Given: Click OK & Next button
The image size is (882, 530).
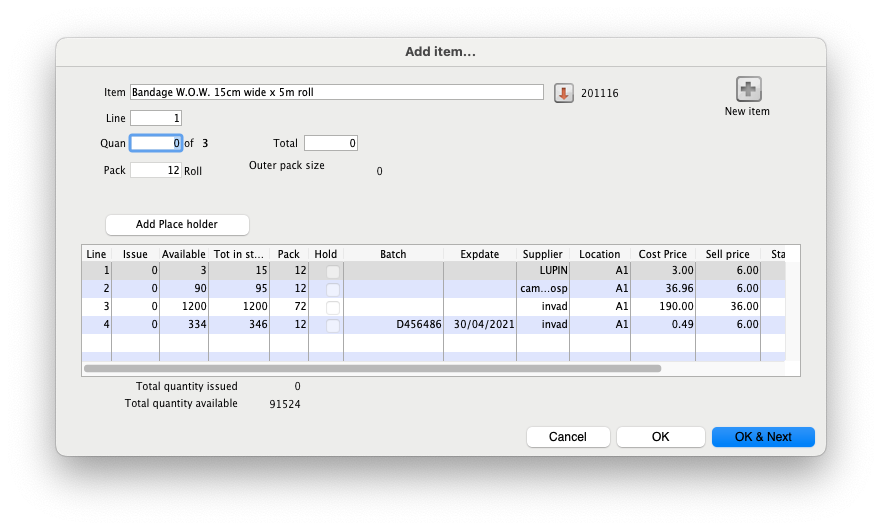Looking at the screenshot, I should tap(763, 437).
